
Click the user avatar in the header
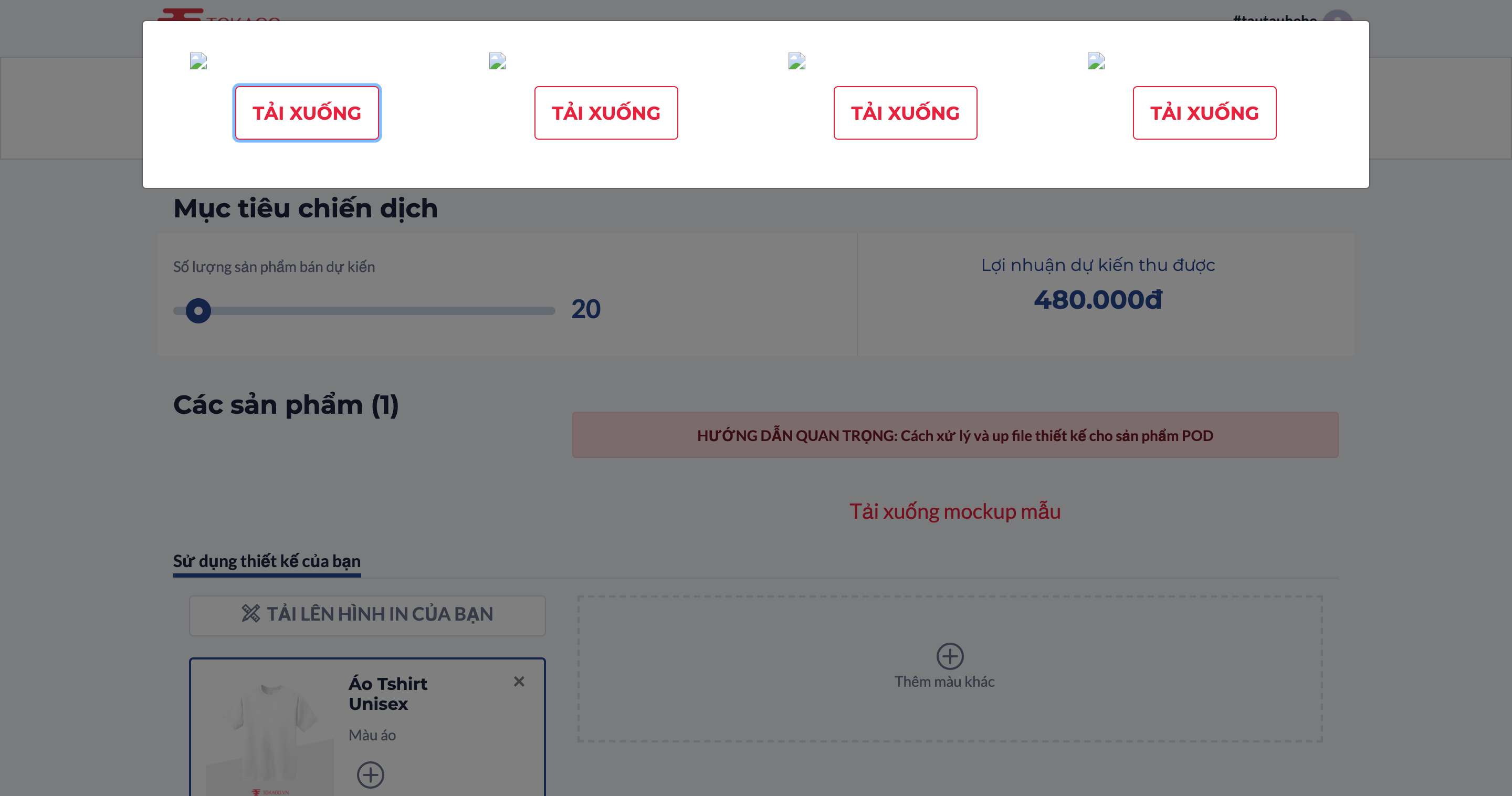[x=1338, y=15]
